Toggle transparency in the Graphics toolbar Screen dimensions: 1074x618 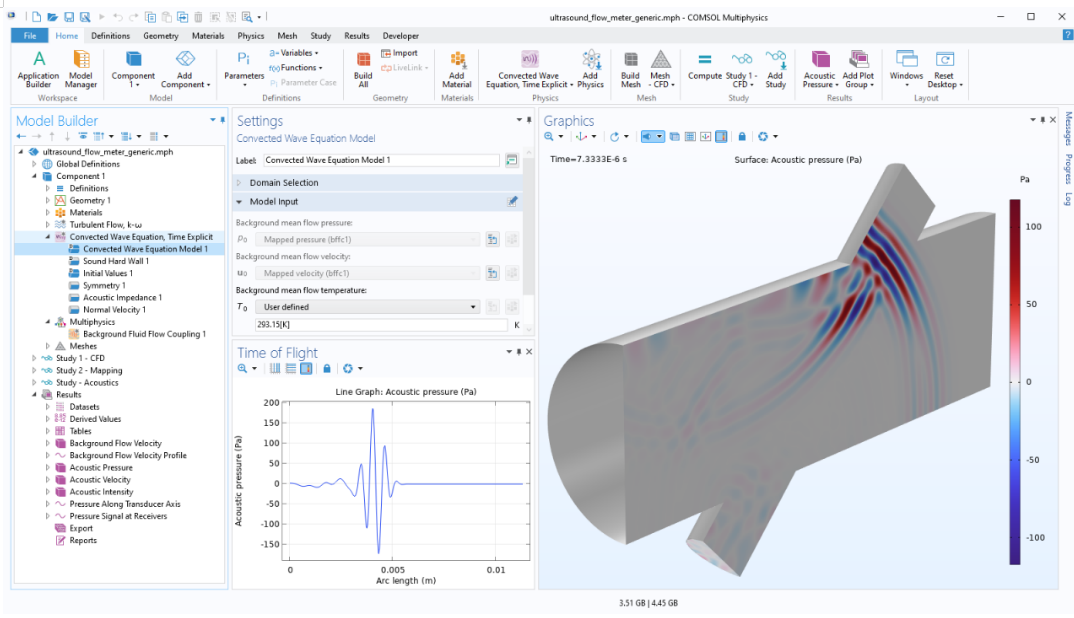(675, 136)
